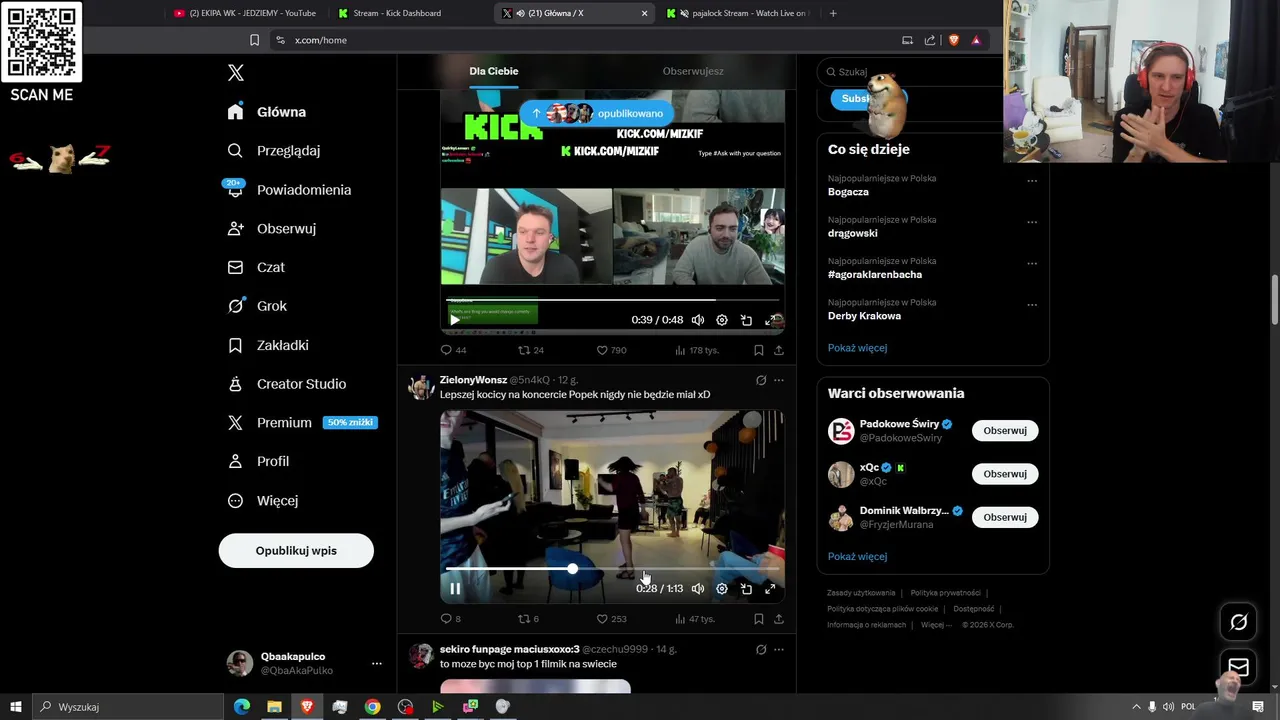Like the post with 253 likes
Viewport: 1280px width, 720px height.
tap(611, 619)
